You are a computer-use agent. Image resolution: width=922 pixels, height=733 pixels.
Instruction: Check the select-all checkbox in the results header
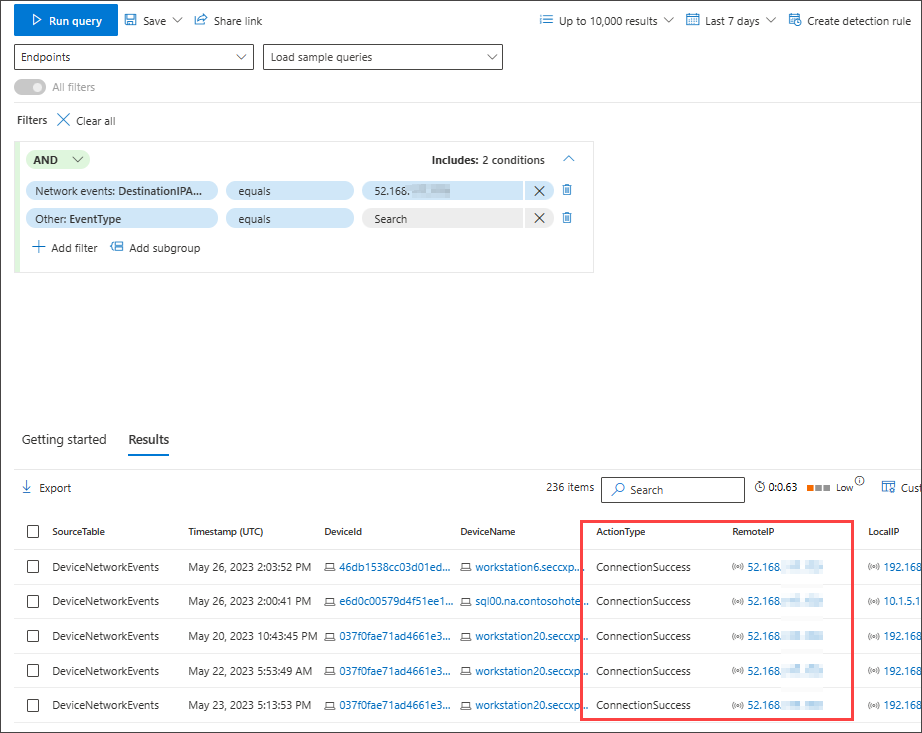click(x=33, y=532)
